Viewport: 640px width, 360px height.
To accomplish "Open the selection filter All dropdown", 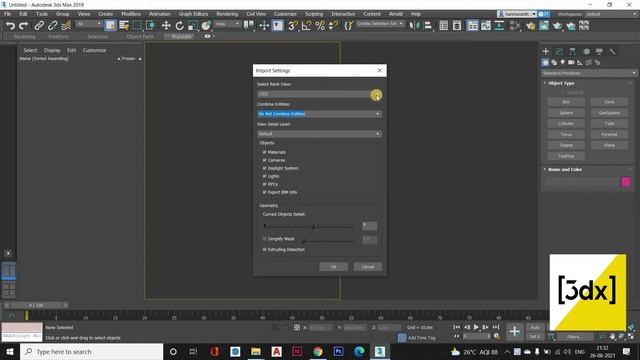I will click(x=89, y=24).
